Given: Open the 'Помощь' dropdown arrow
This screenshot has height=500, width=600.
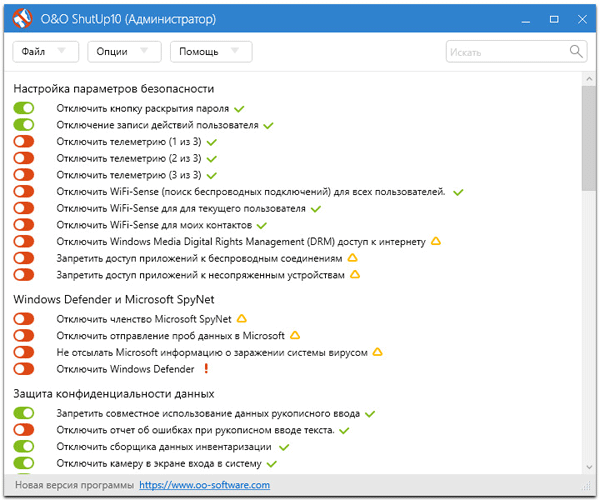Looking at the screenshot, I should (x=235, y=50).
